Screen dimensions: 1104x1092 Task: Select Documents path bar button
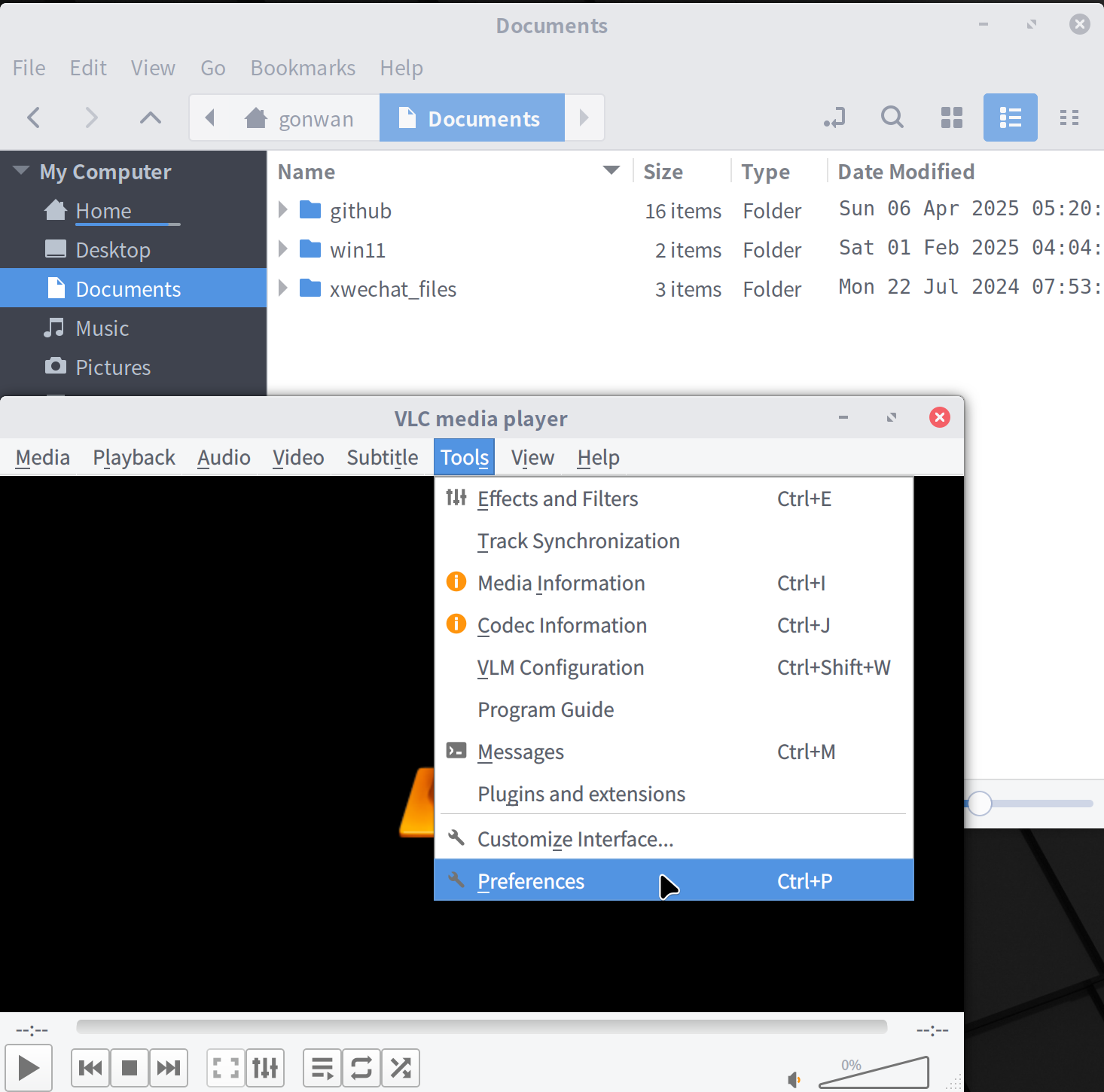coord(472,117)
